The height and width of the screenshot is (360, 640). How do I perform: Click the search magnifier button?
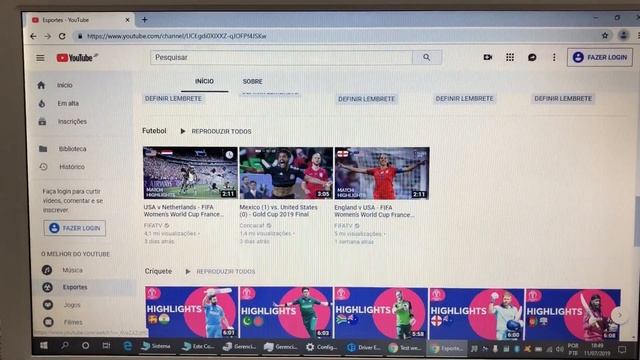point(427,58)
